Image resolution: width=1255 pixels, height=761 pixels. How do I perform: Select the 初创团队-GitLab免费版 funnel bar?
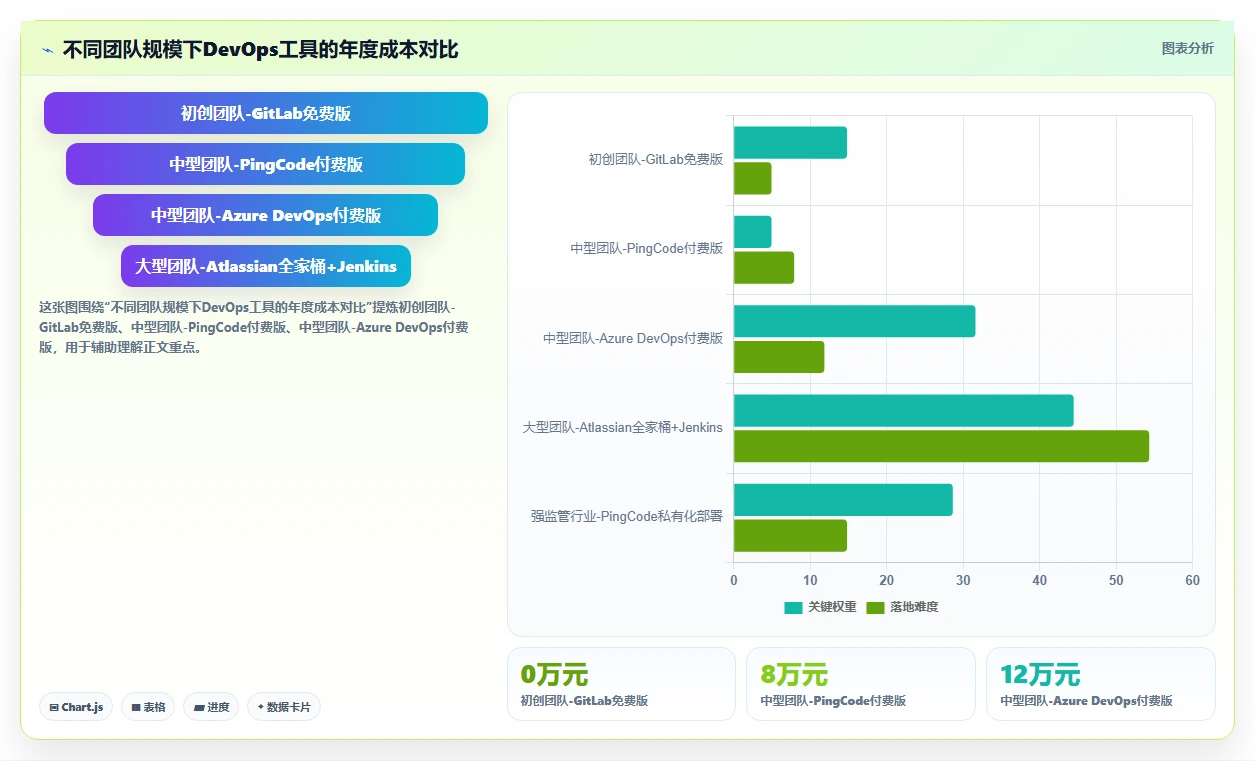266,113
